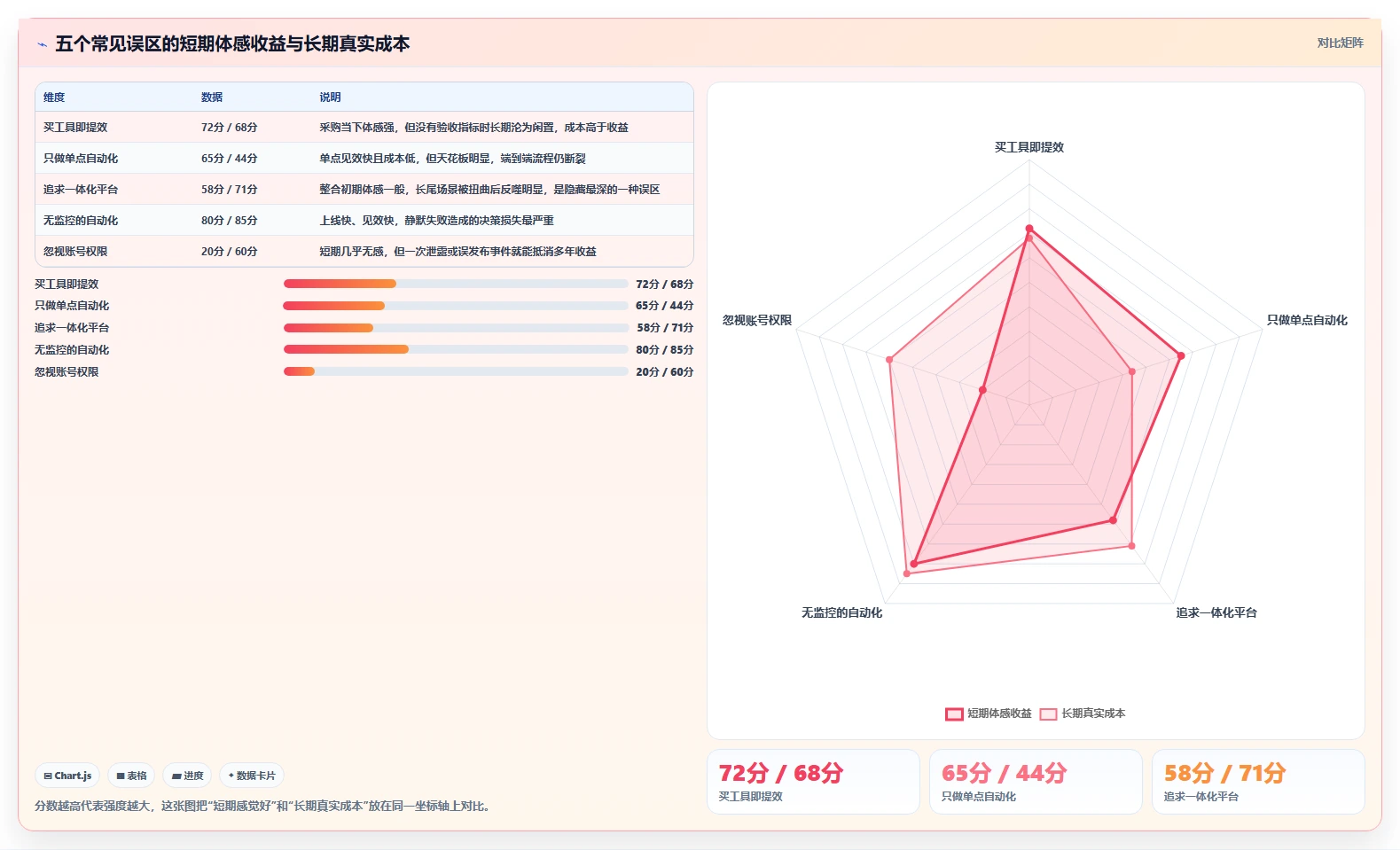The height and width of the screenshot is (850, 1400).
Task: Click the description starting 上线快、见效快
Action: click(436, 221)
